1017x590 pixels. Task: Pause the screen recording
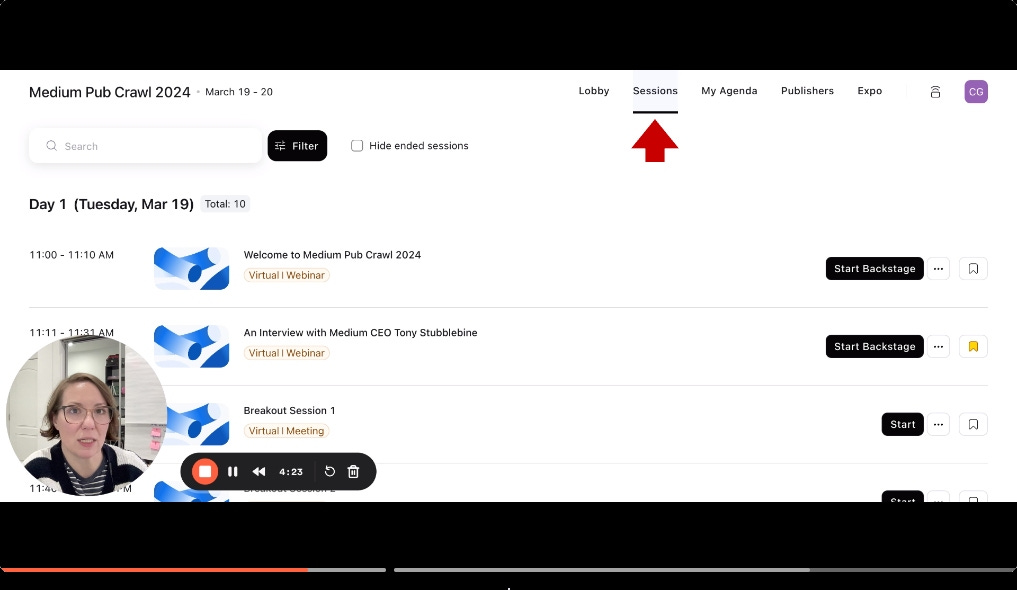232,471
